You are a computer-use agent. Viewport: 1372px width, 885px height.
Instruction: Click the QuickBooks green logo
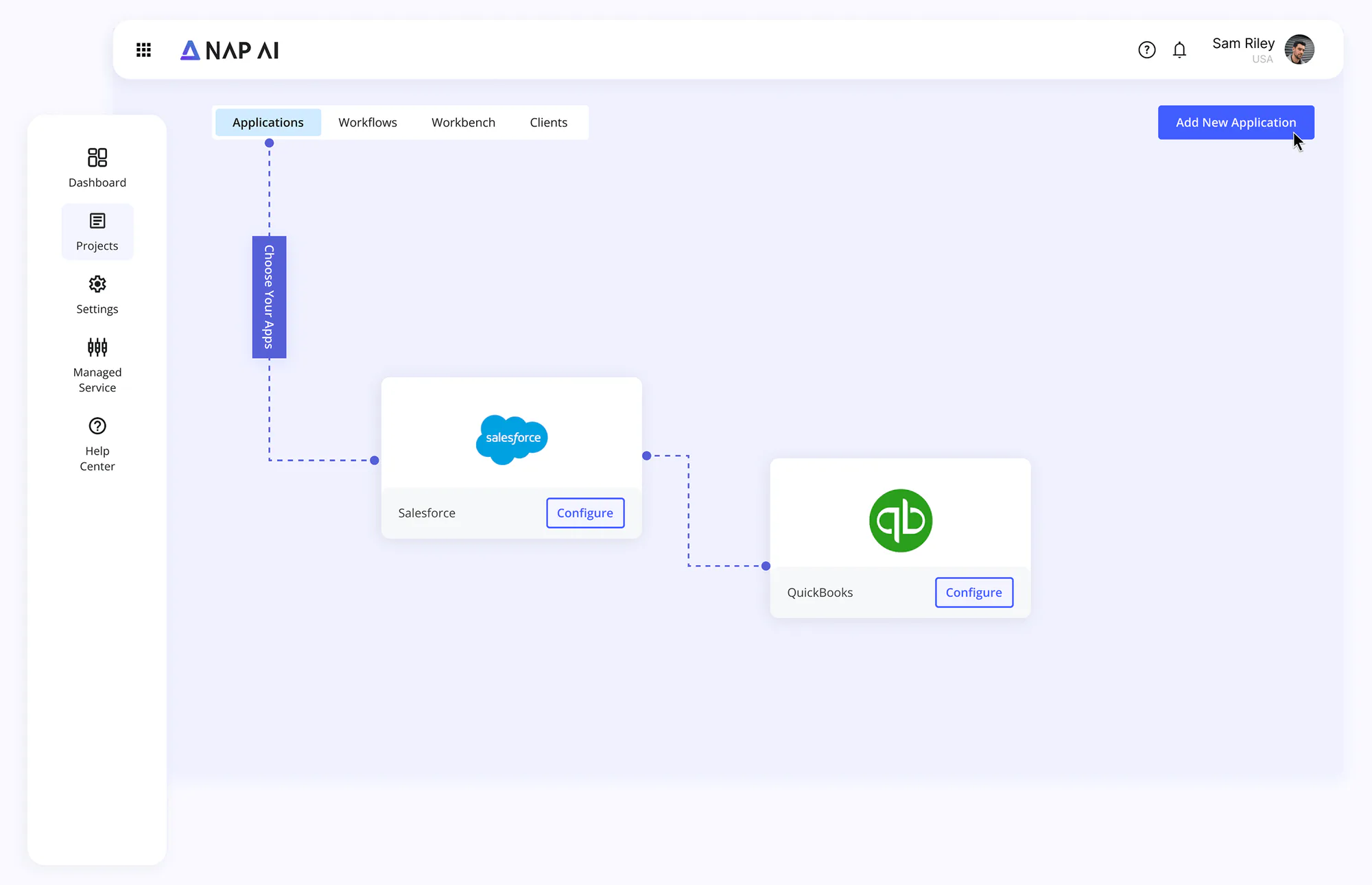point(901,521)
